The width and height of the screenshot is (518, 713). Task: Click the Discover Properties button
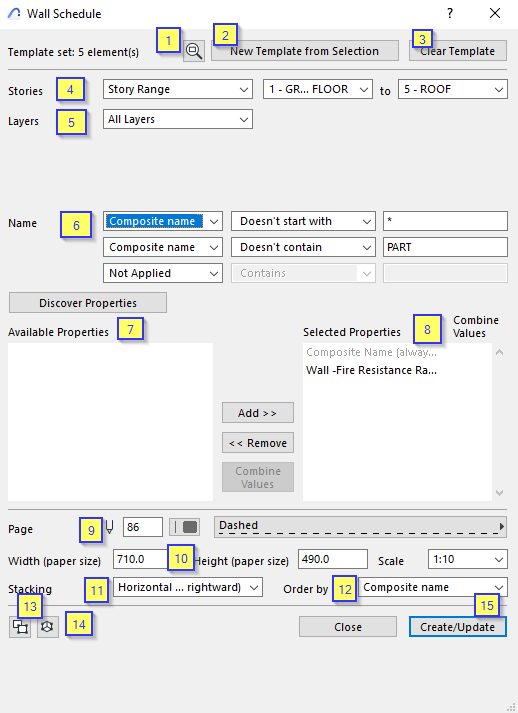[x=88, y=303]
